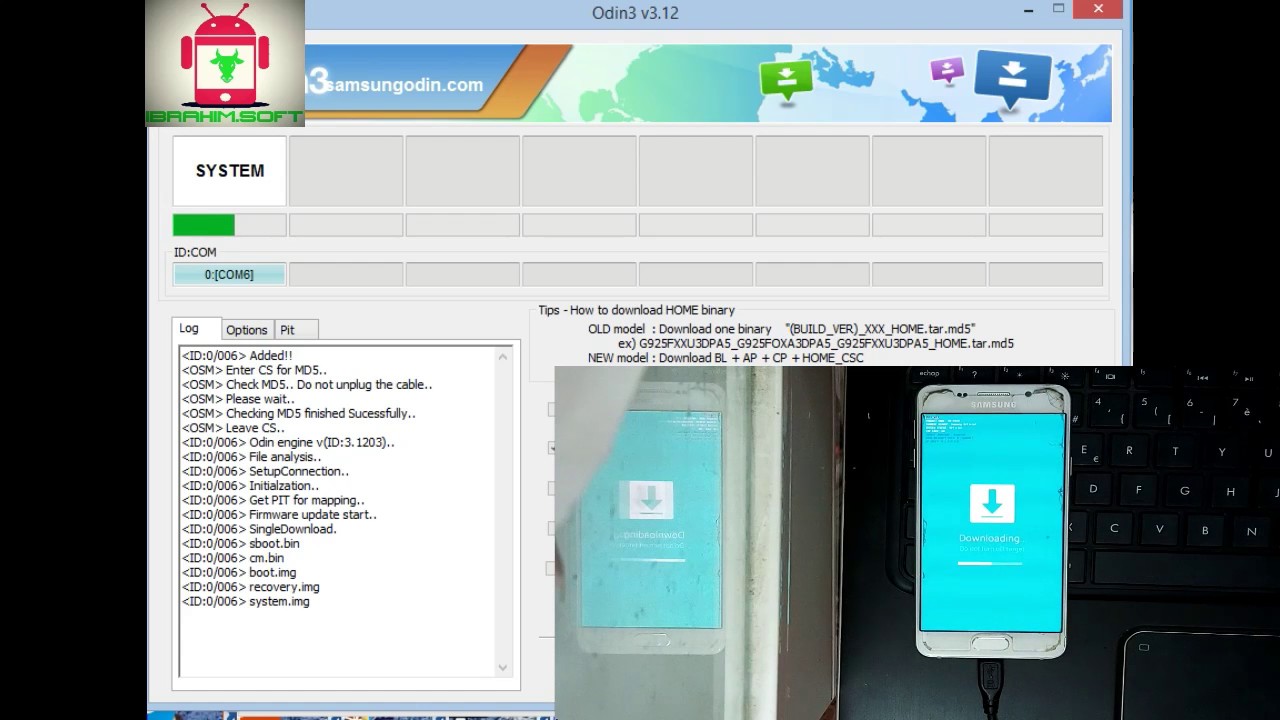
Task: Click "NEW model : Download BL + AP + CP + HOME_CSC"
Action: click(x=726, y=358)
